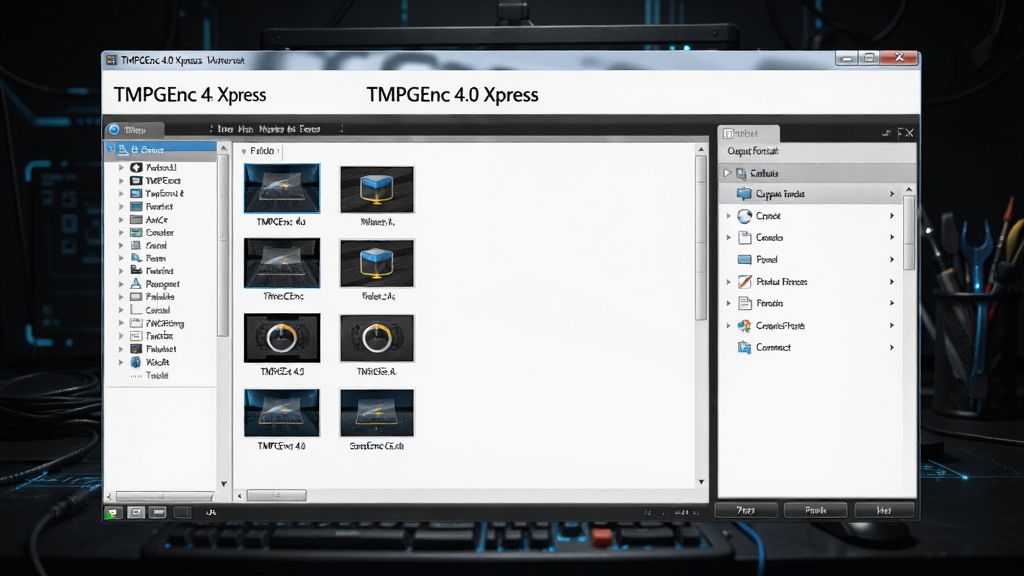This screenshot has width=1024, height=576.
Task: Open the blue cube thumbnail in first row
Action: click(x=377, y=189)
